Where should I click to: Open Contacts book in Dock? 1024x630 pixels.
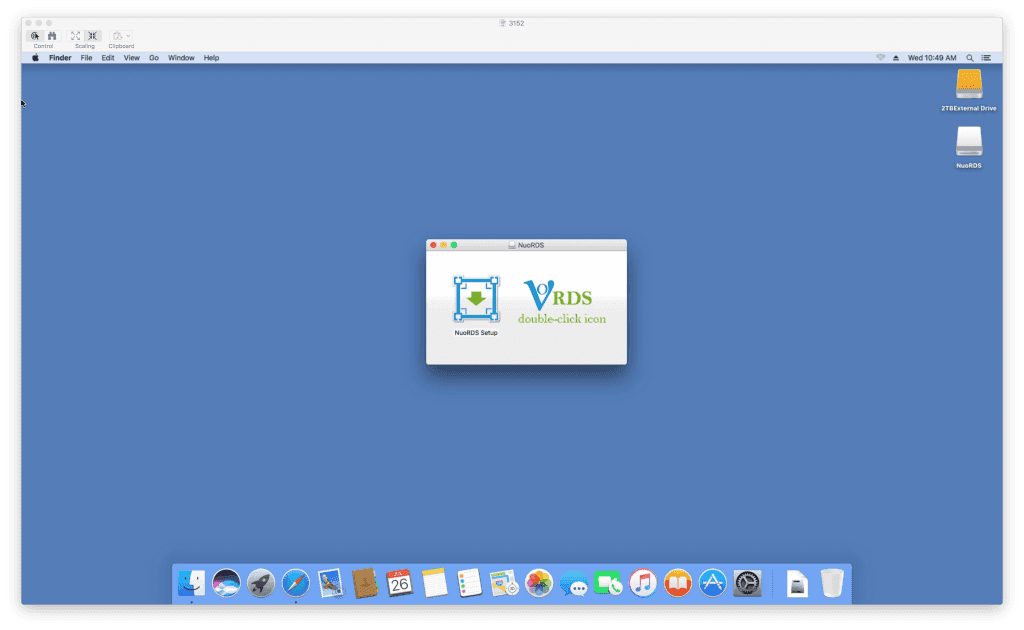(365, 583)
